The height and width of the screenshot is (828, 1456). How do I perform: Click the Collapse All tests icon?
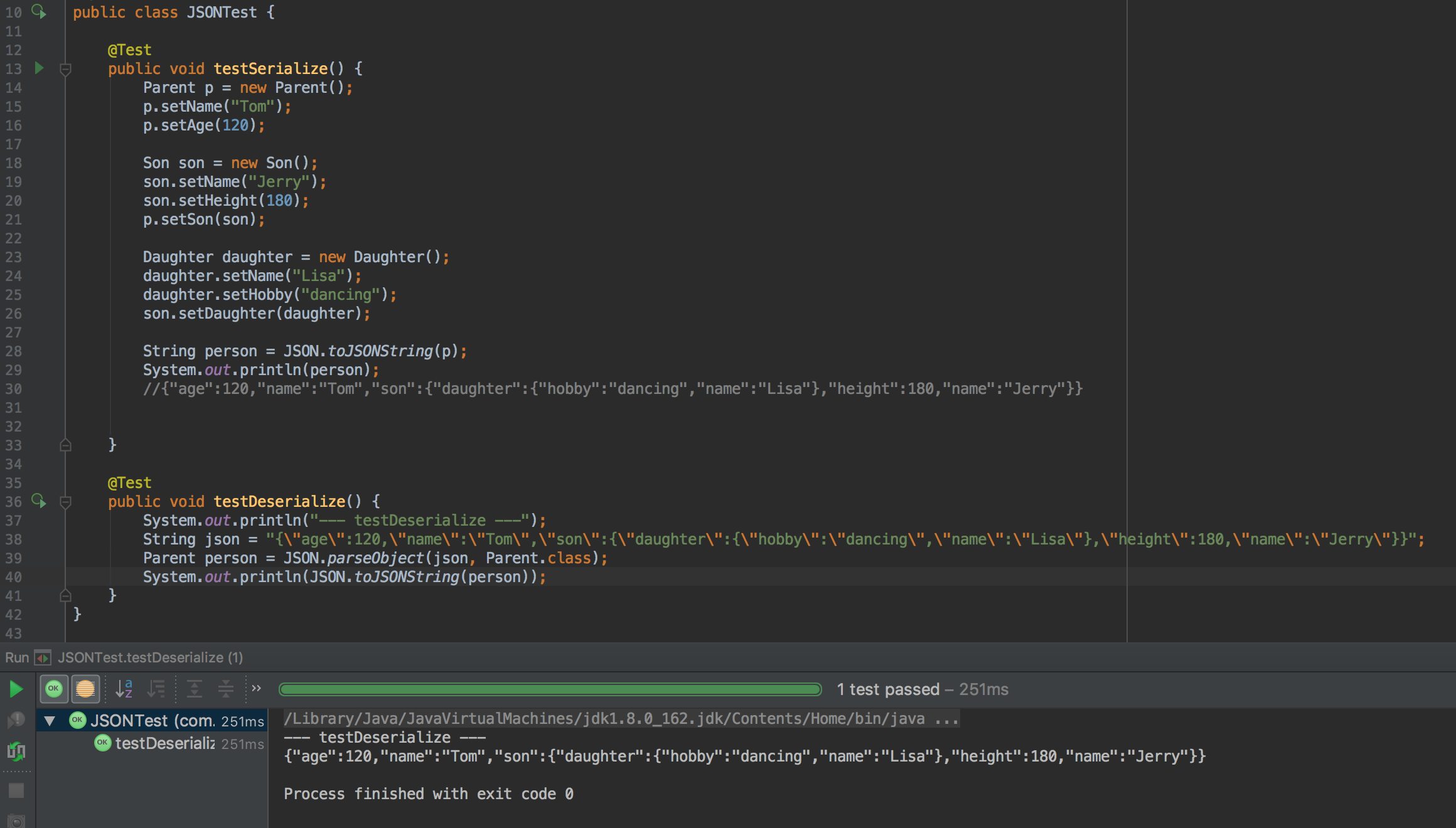tap(225, 689)
